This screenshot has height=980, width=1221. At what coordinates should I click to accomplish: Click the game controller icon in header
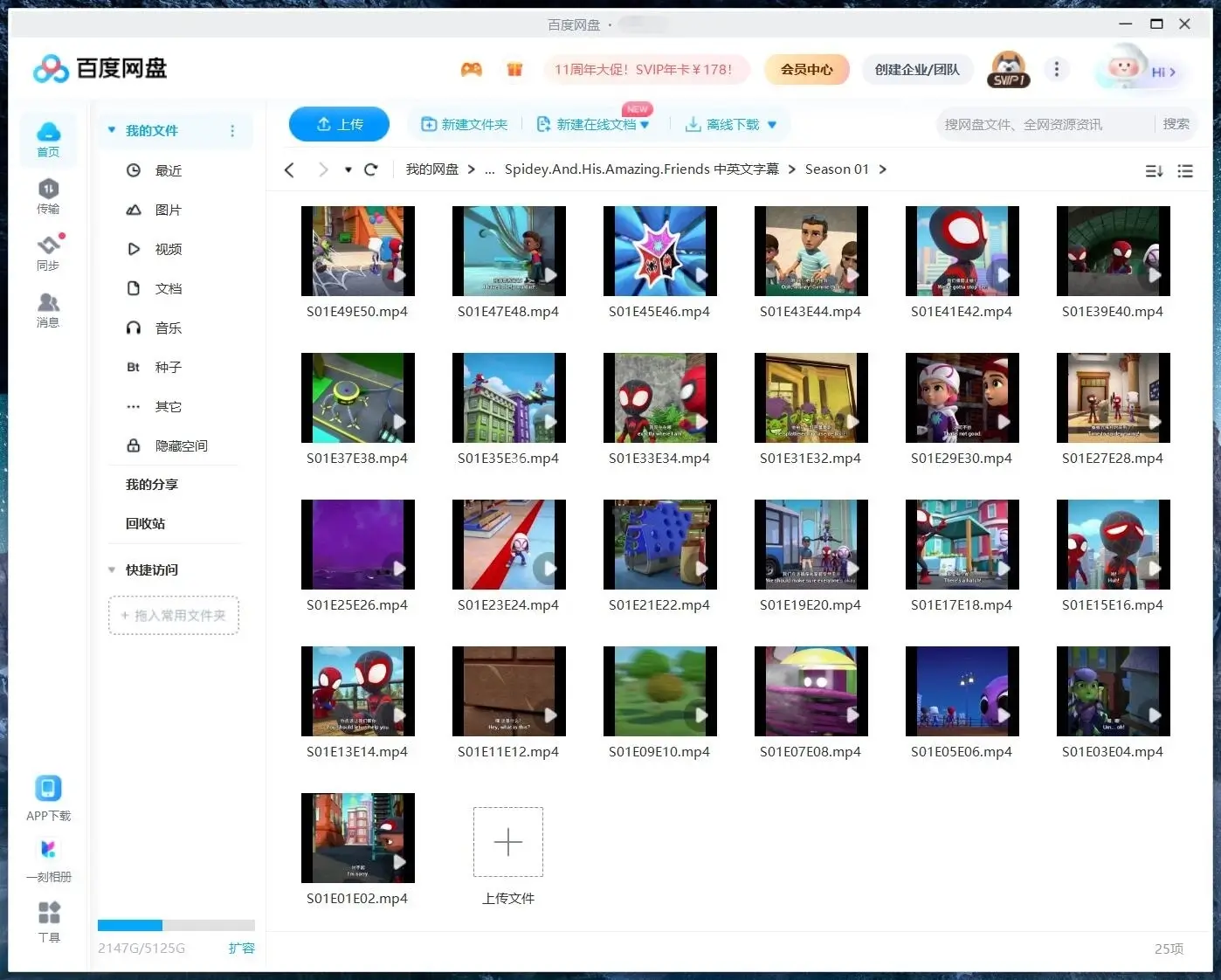472,70
